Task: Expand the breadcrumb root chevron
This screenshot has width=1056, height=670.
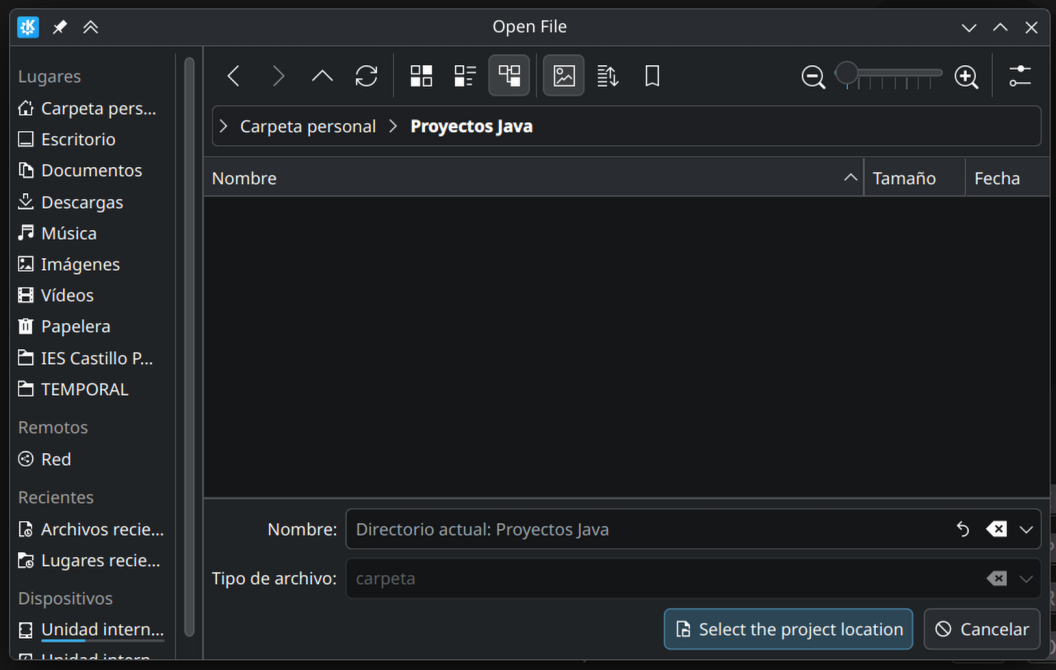Action: (x=224, y=126)
